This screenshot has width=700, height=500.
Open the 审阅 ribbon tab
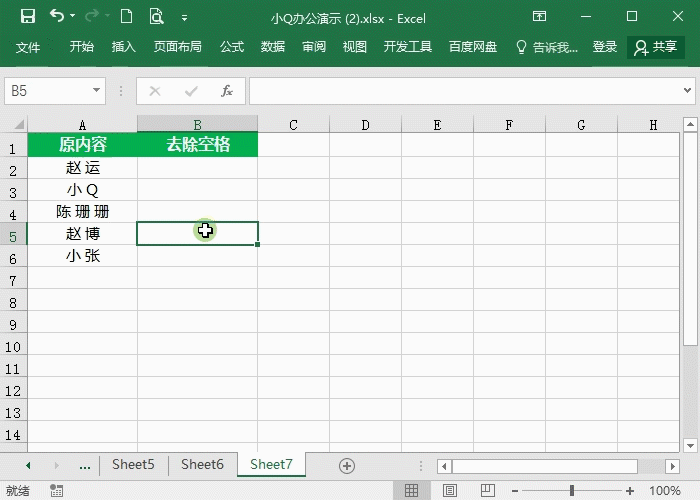313,46
